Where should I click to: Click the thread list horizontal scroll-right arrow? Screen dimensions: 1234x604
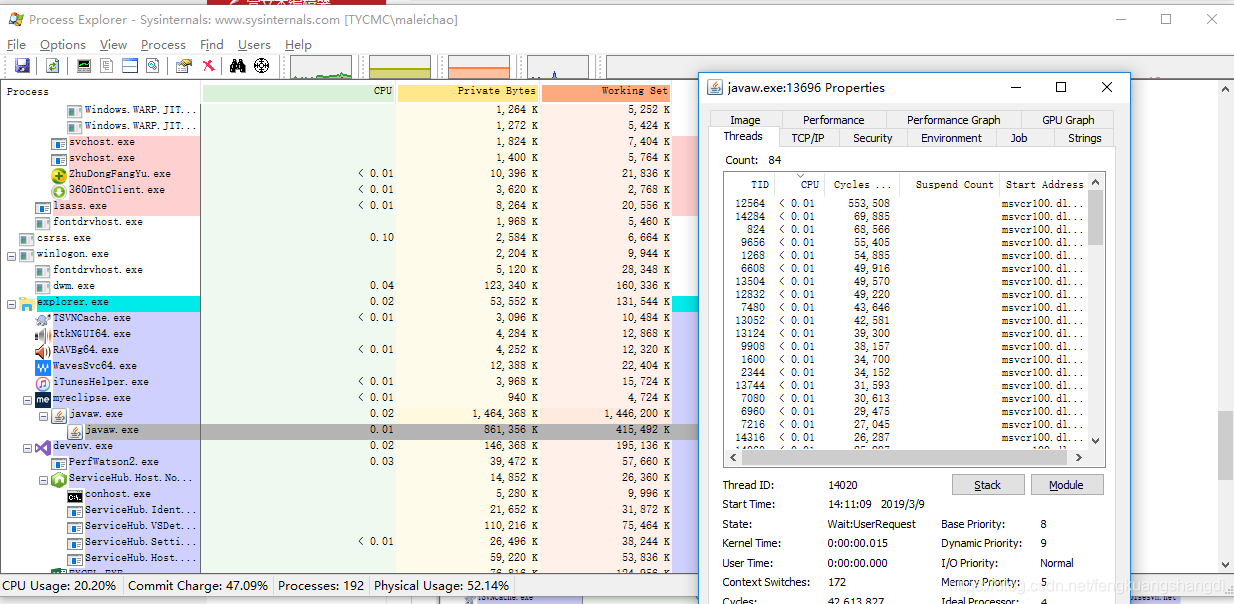(x=1078, y=457)
